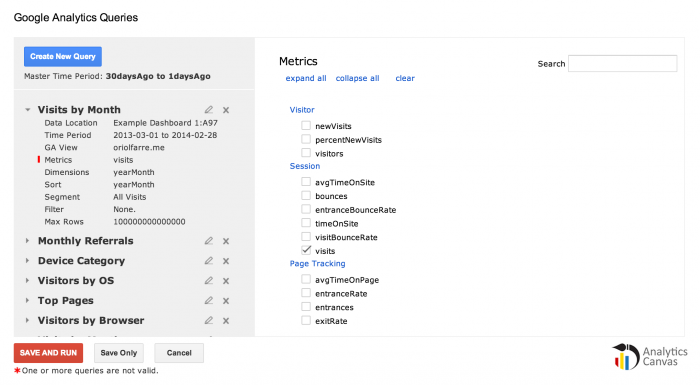Click the Analytics Canvas logo
Viewport: 700px width, 385px height.
pyautogui.click(x=650, y=357)
